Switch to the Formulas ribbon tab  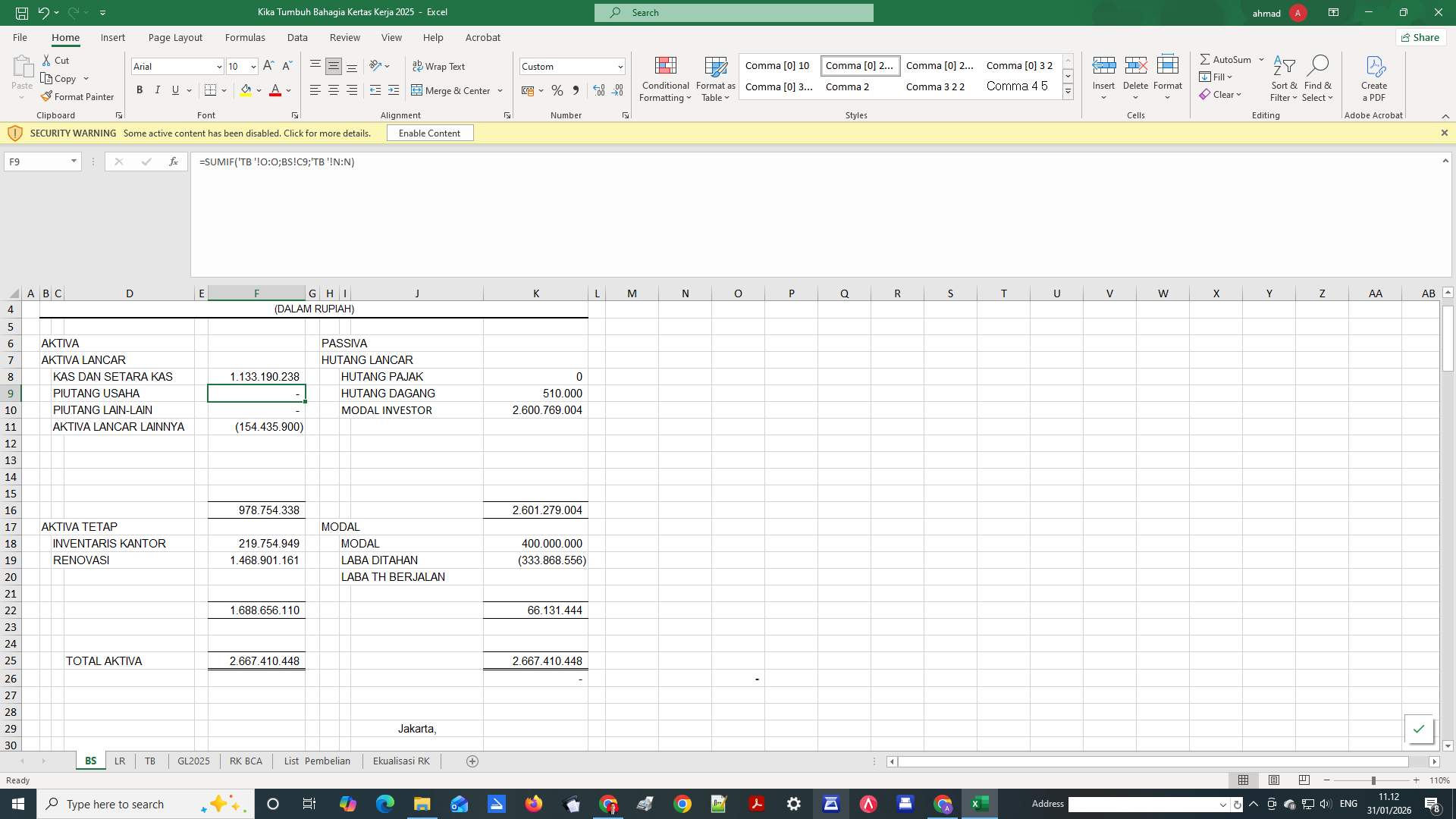[x=245, y=37]
